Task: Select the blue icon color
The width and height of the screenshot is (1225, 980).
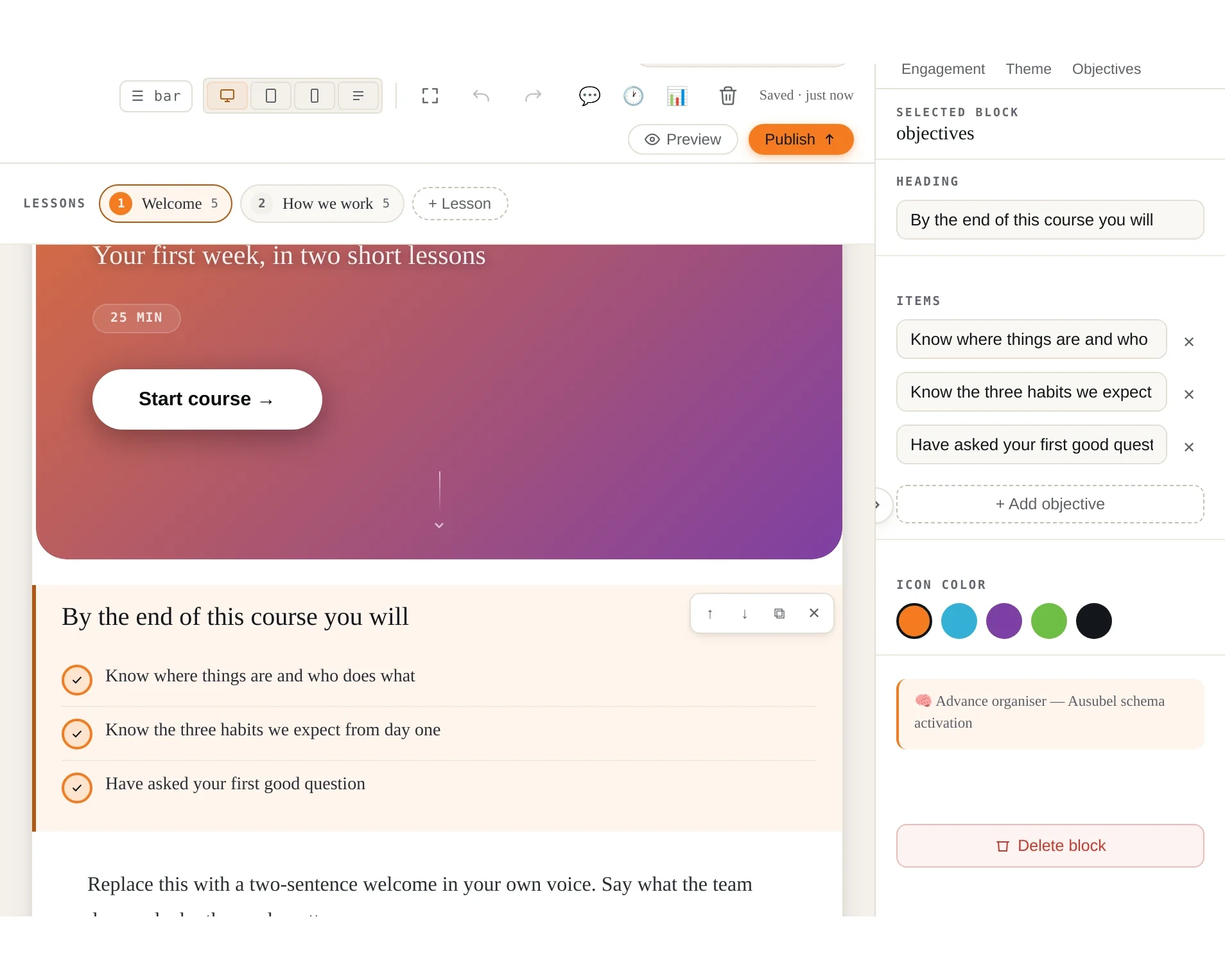Action: click(x=959, y=621)
